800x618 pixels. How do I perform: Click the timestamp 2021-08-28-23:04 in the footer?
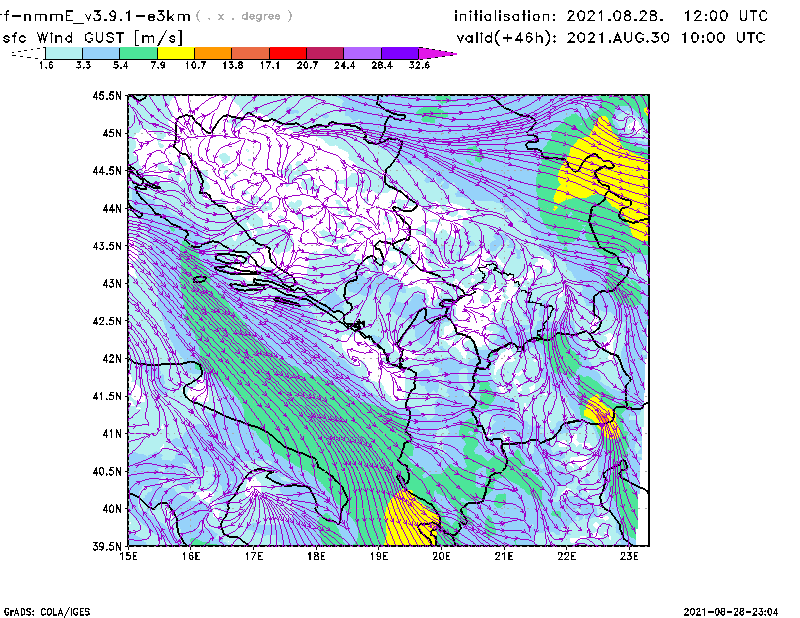[x=731, y=612]
